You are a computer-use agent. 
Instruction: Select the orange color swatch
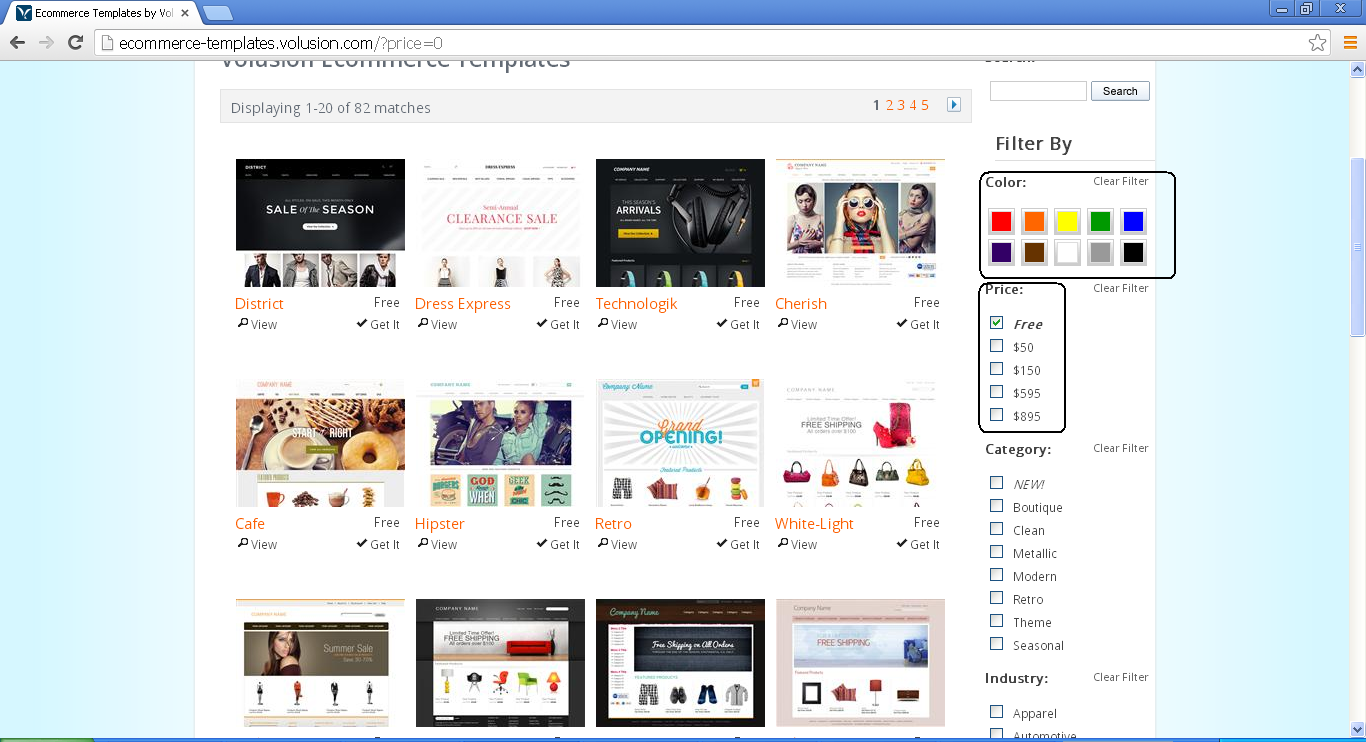(1034, 222)
